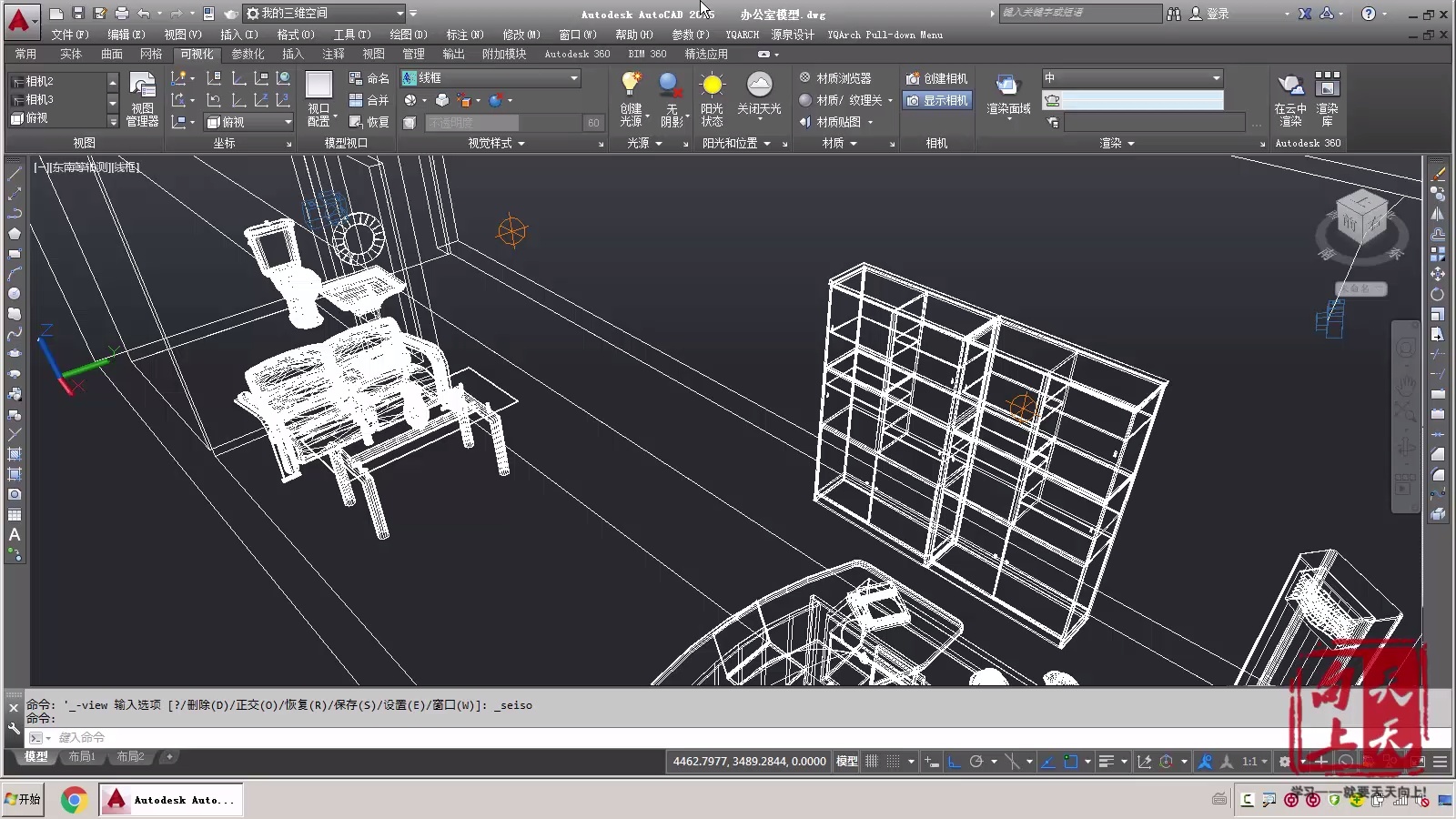Viewport: 1456px width, 819px height.
Task: Select the Line tool in left toolbar
Action: coord(15,173)
